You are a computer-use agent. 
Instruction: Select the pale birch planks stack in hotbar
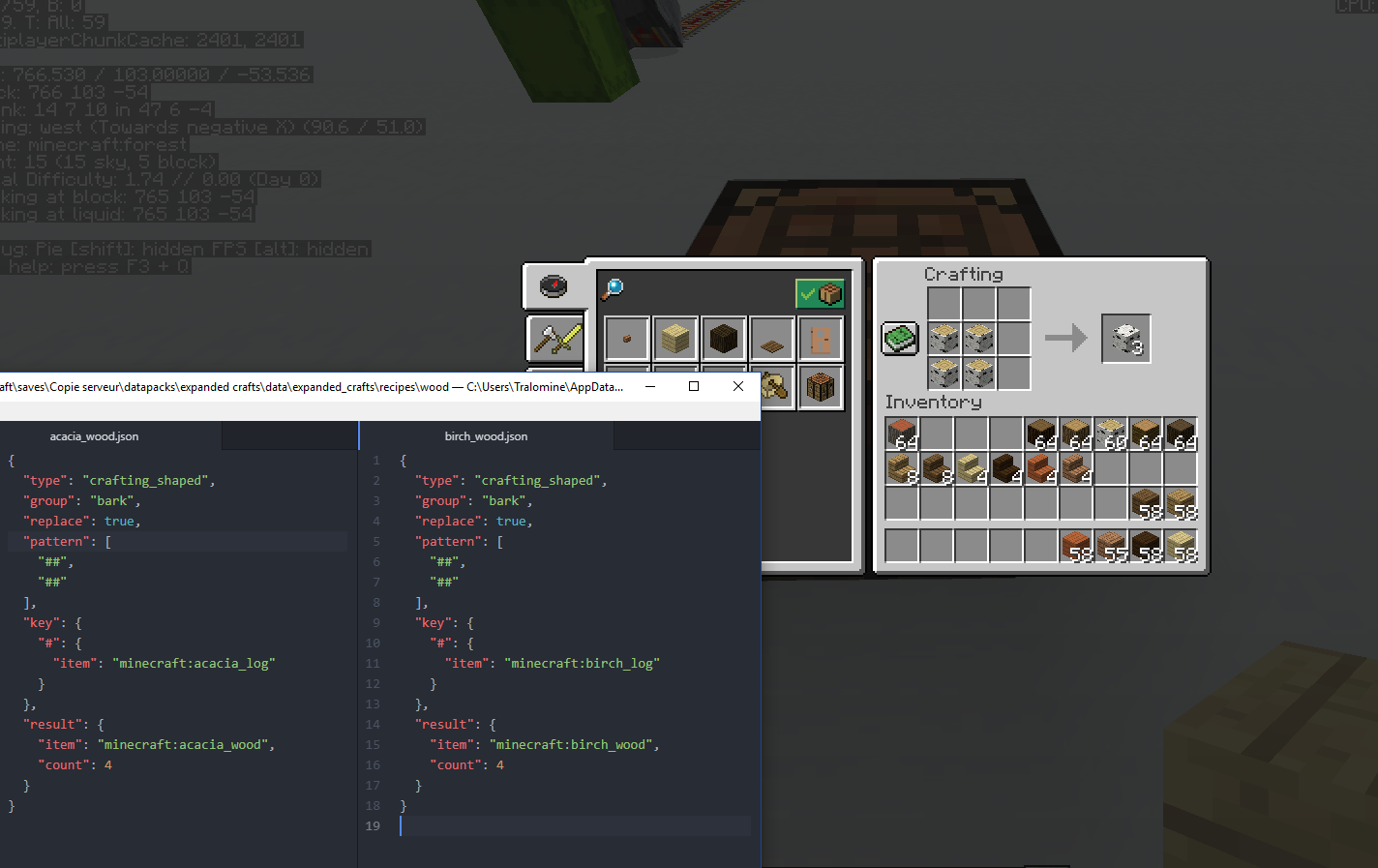pos(1181,546)
